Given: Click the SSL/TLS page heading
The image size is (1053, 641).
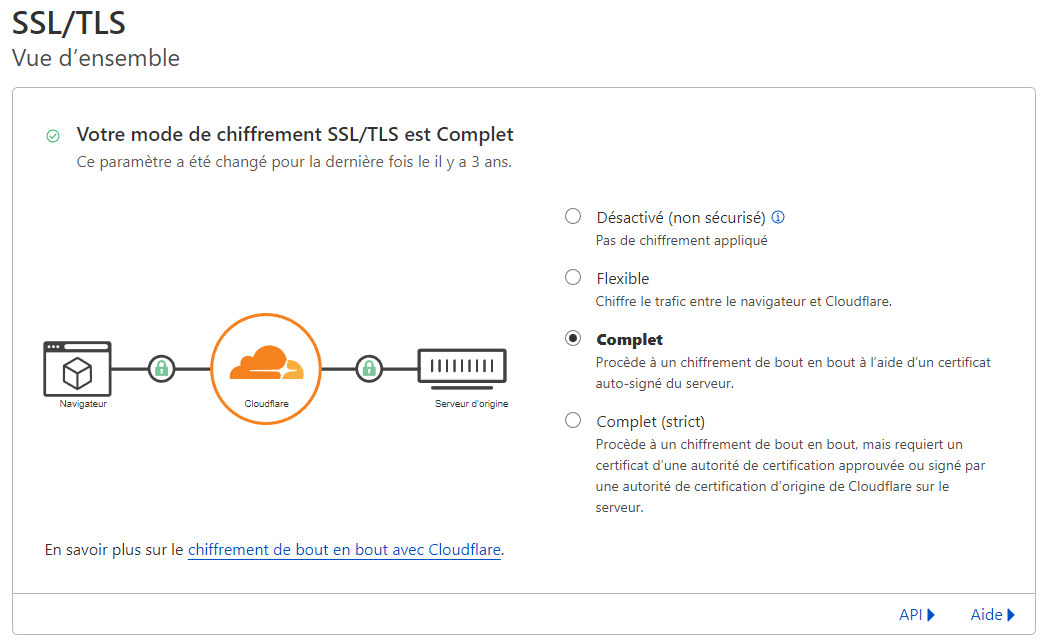Looking at the screenshot, I should (x=69, y=22).
